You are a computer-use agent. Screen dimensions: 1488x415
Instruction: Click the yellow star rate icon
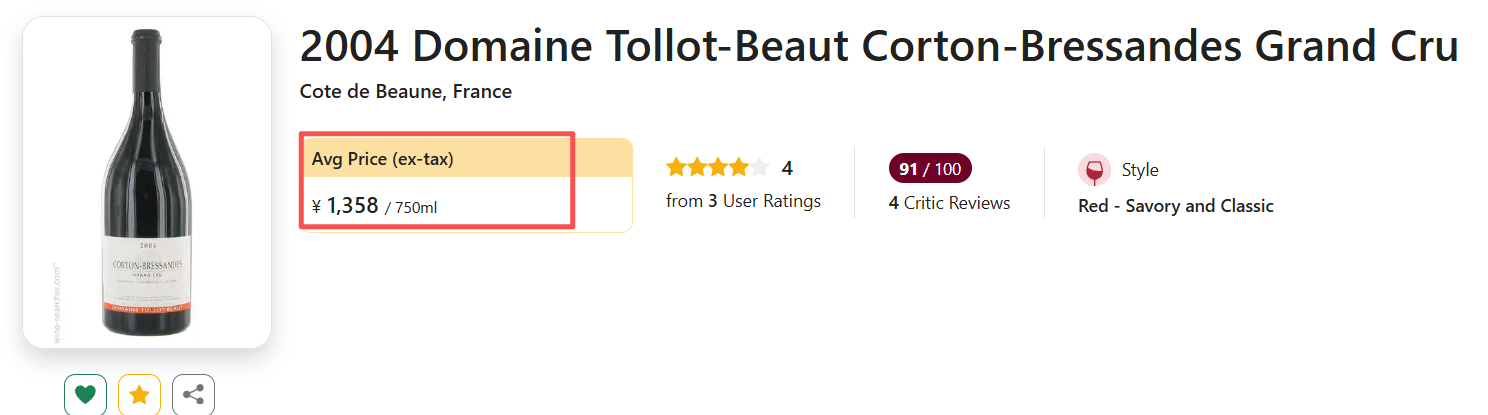pos(139,395)
